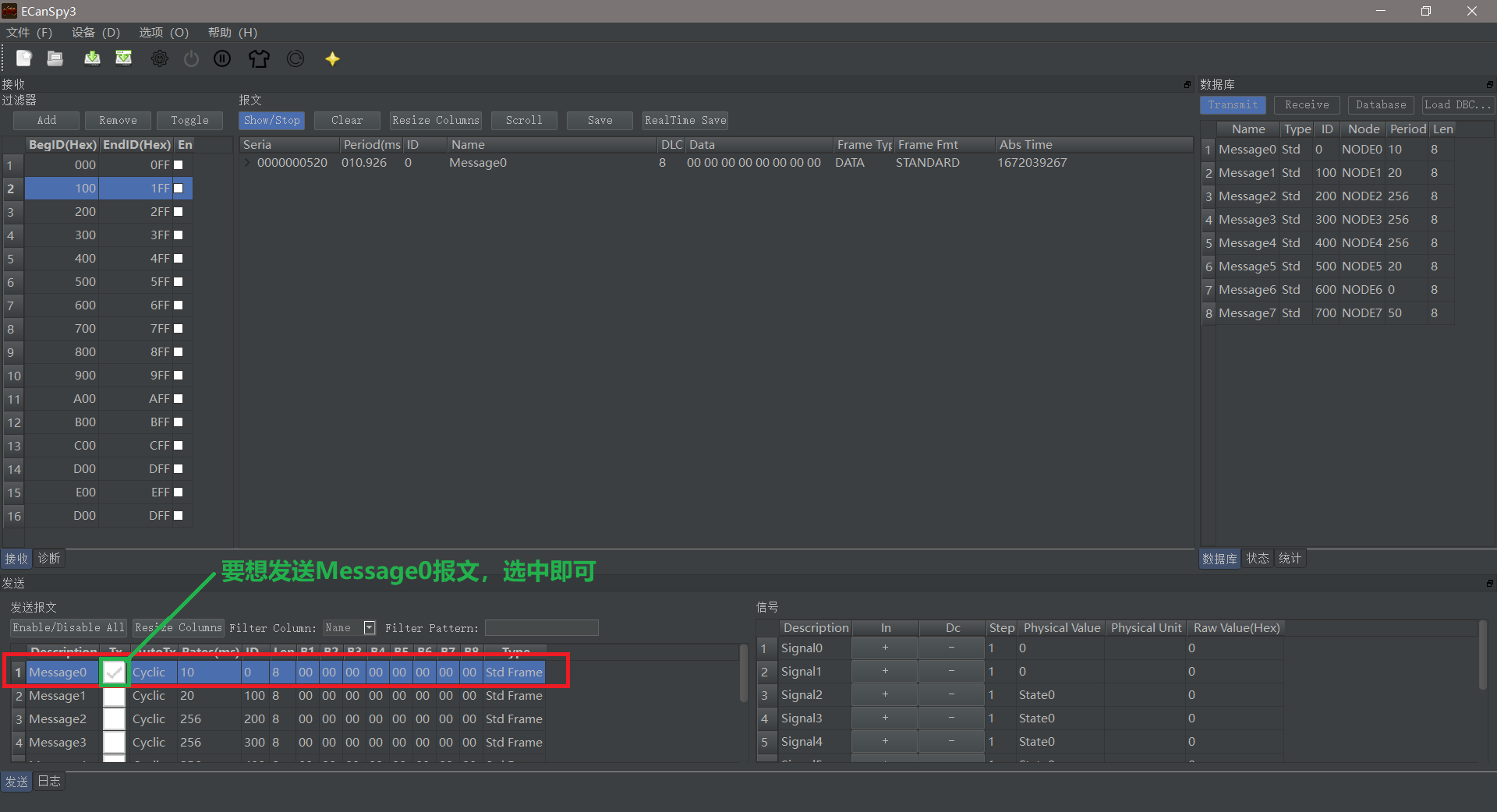Viewport: 1497px width, 812px height.
Task: Check the Tx checkbox for Message2
Action: coord(115,718)
